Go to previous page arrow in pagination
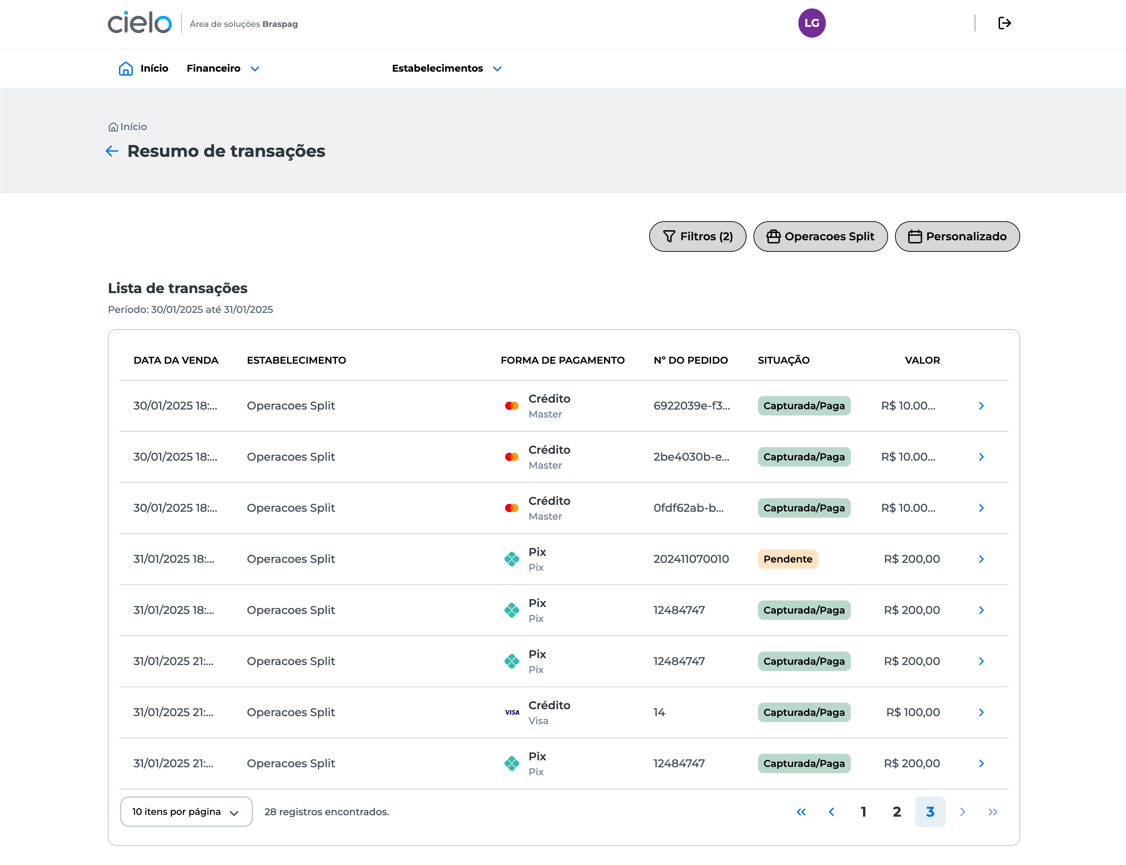 [x=831, y=812]
